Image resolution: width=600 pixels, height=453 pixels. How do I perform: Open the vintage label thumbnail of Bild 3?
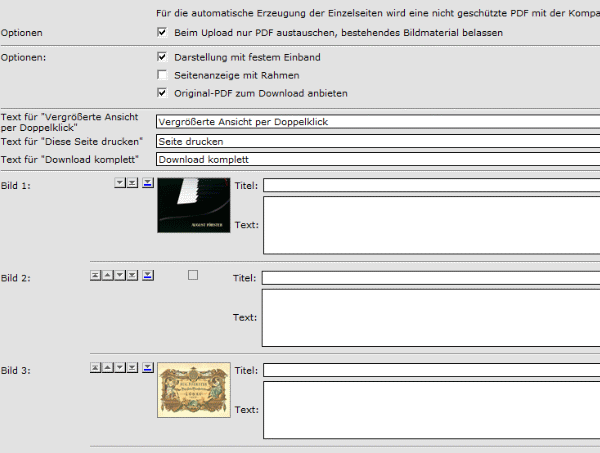(194, 390)
